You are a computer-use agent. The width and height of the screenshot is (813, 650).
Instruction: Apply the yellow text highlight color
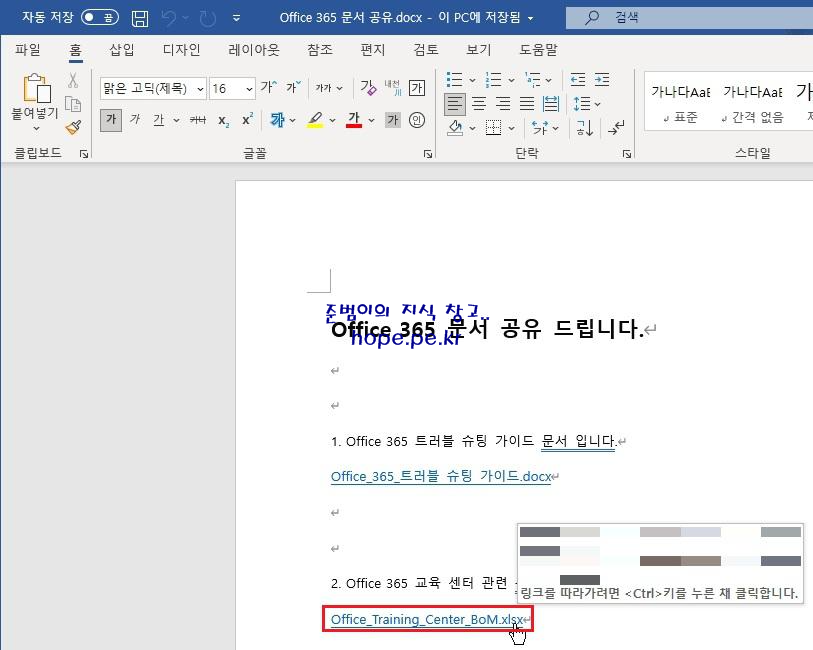[x=315, y=120]
